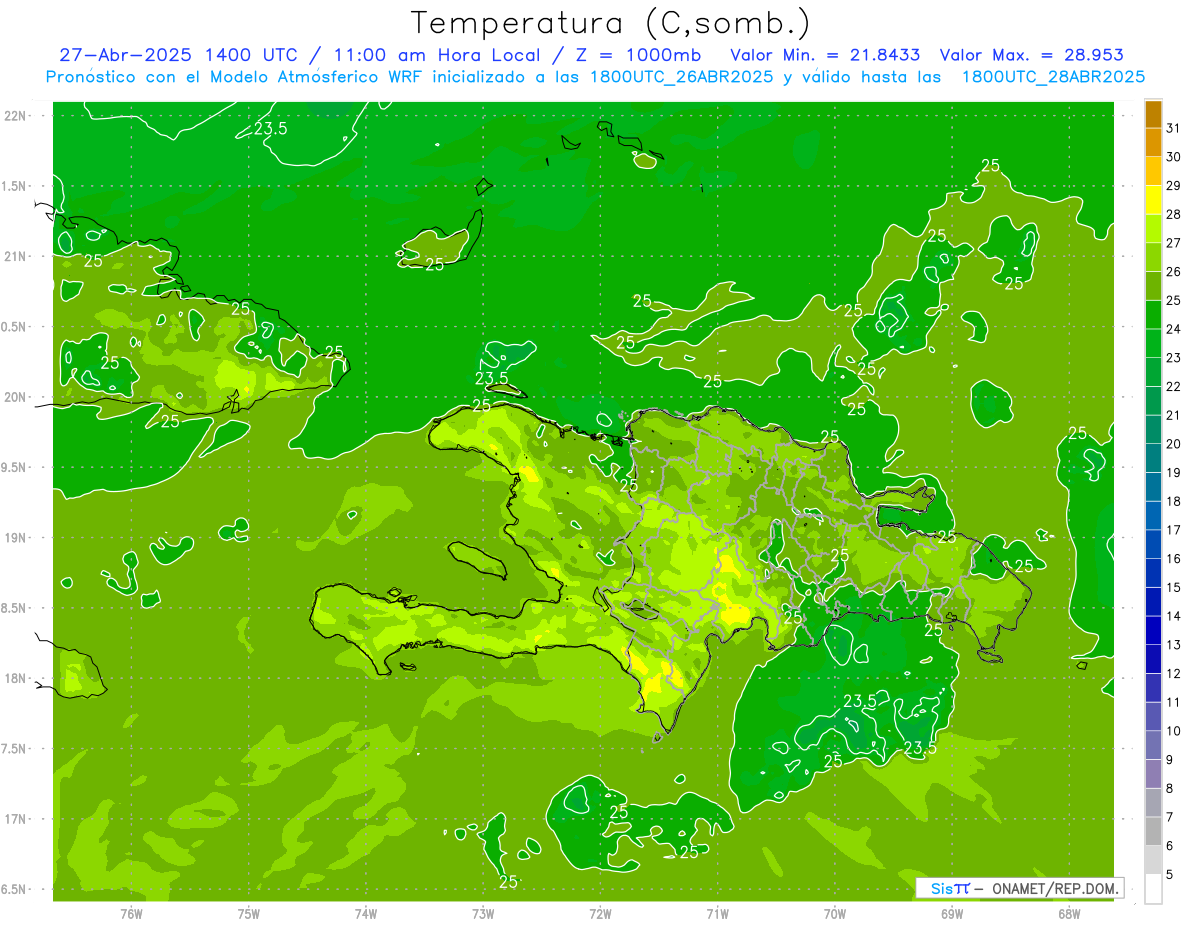Pick the dark blue swatch between 13 and 14

(x=1153, y=630)
